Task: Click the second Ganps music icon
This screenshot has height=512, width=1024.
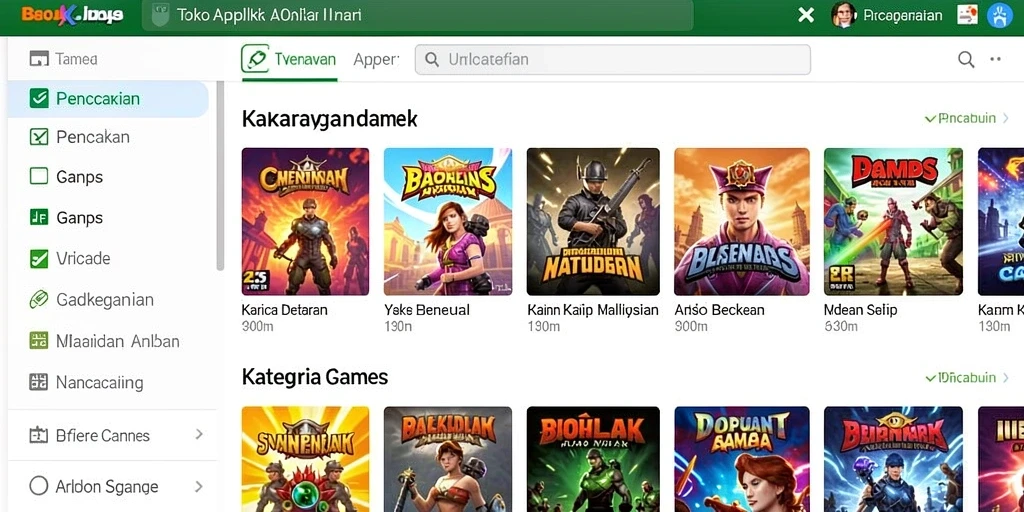Action: coord(39,217)
